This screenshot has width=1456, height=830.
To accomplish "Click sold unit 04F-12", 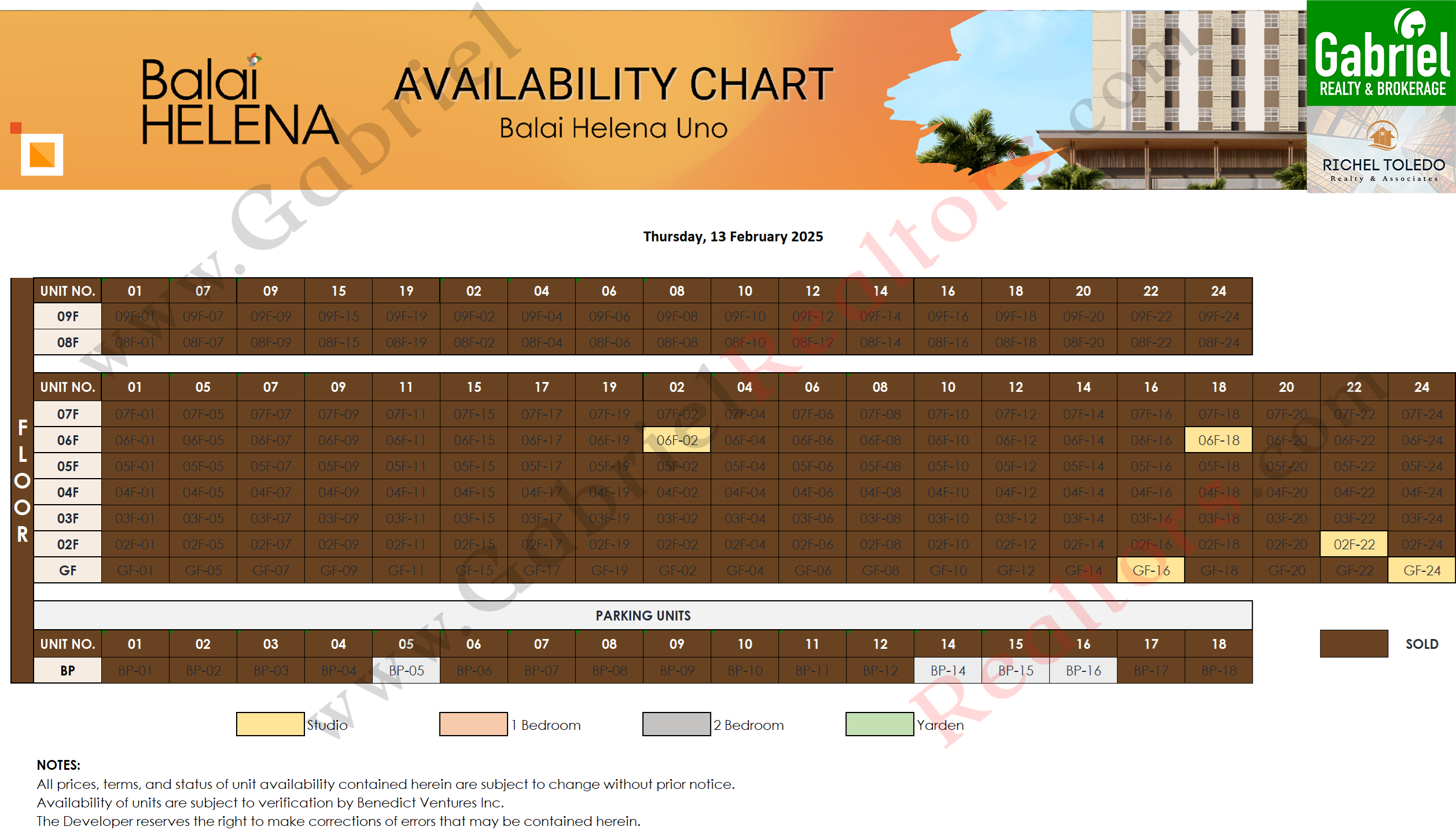I will (1016, 493).
